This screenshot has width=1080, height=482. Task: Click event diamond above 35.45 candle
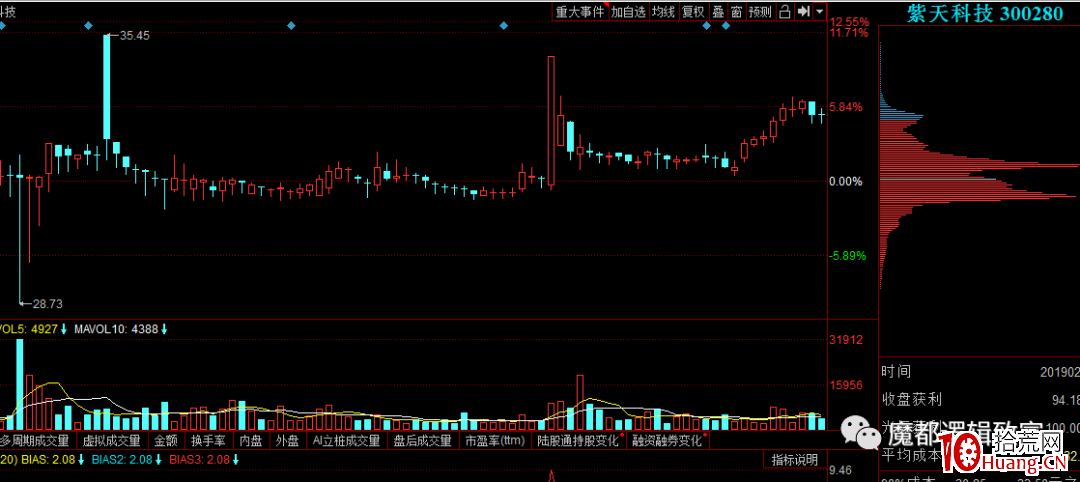87,25
